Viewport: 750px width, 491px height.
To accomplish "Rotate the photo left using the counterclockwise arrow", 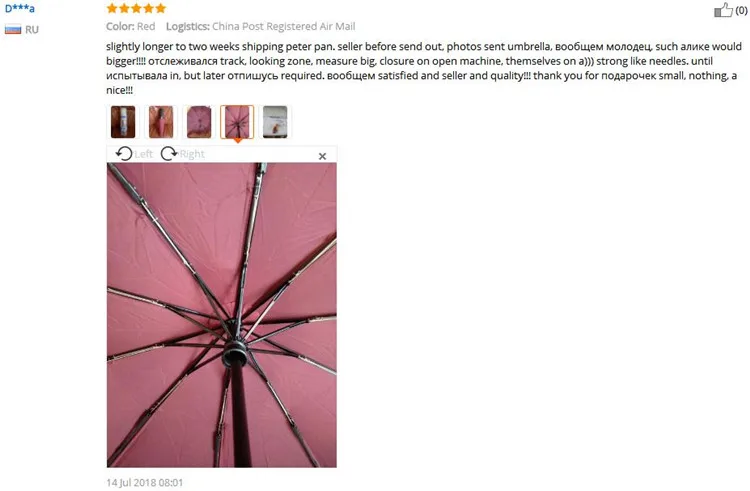I will (124, 153).
